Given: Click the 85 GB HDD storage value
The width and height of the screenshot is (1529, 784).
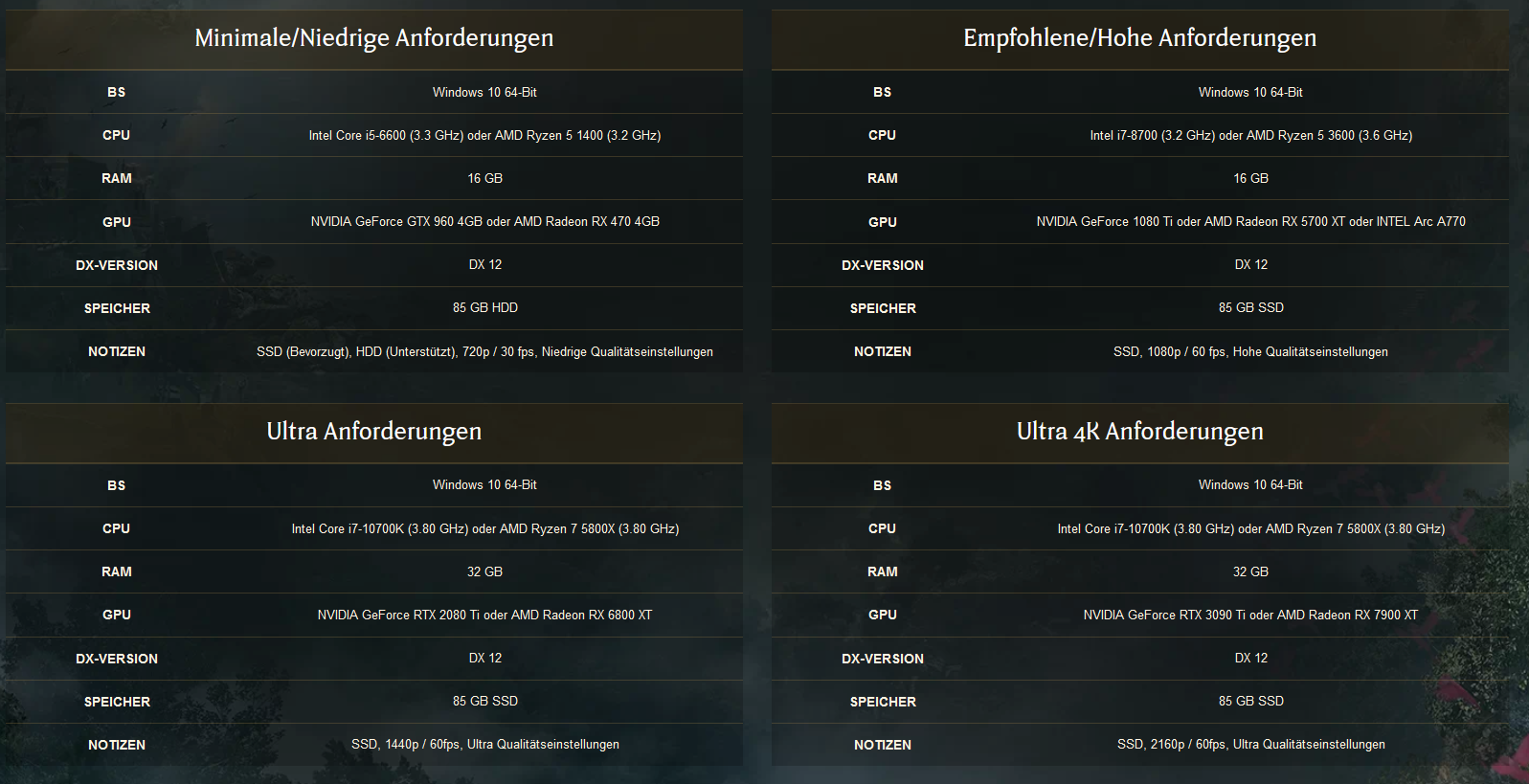Looking at the screenshot, I should point(484,307).
